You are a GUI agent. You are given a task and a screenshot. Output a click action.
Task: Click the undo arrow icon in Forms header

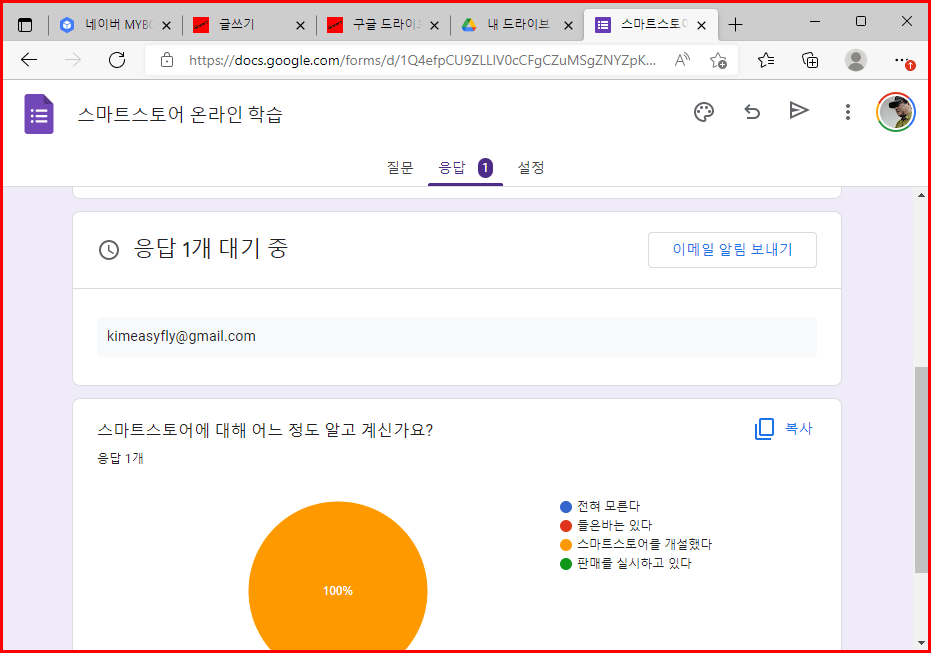[752, 112]
